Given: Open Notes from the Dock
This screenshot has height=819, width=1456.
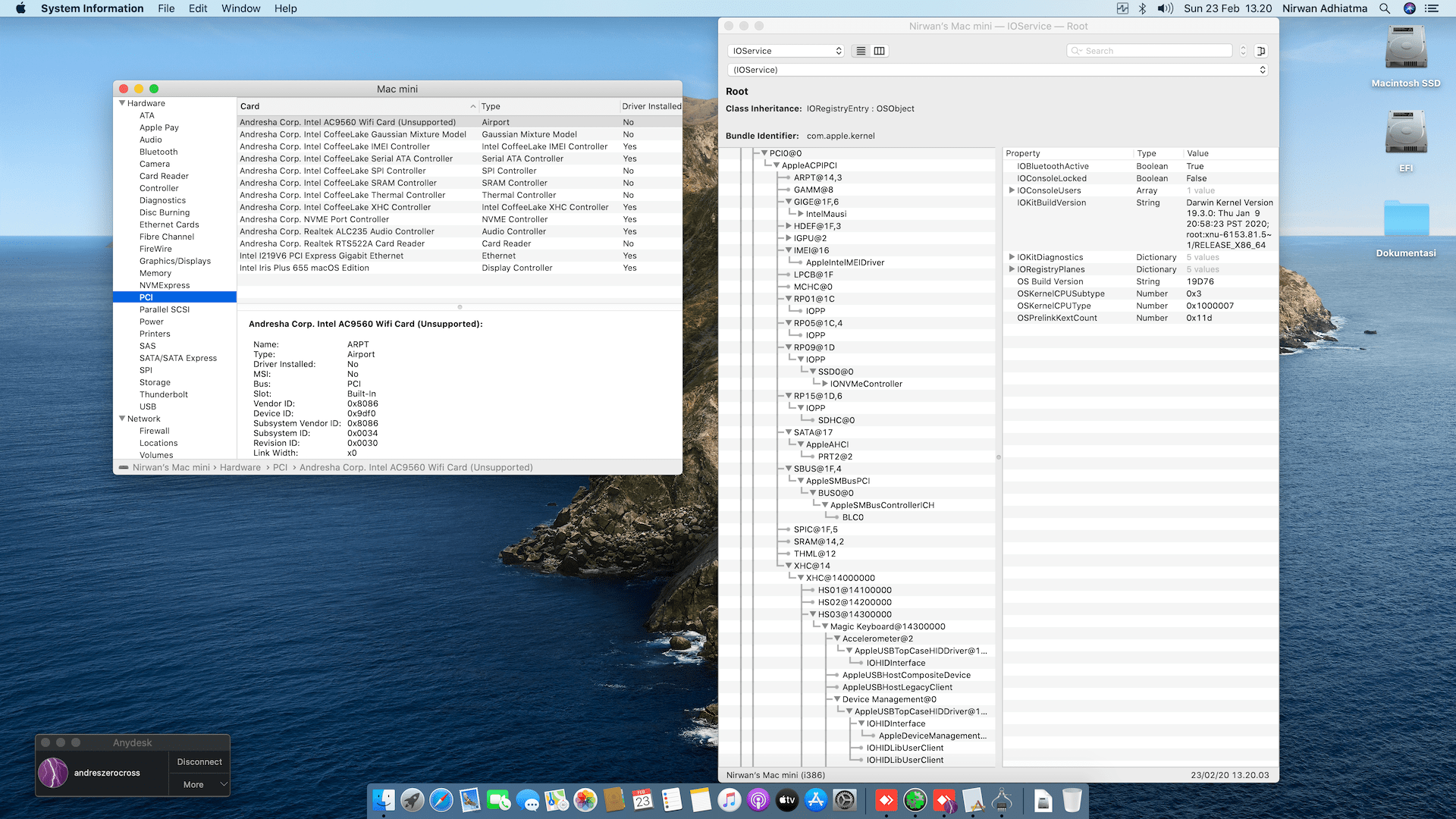Looking at the screenshot, I should [x=701, y=800].
